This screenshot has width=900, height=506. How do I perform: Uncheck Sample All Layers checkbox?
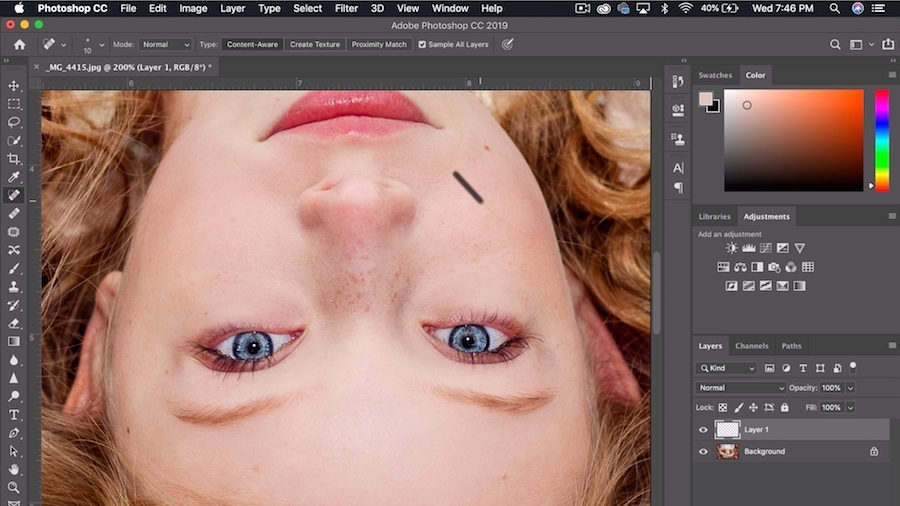point(422,45)
